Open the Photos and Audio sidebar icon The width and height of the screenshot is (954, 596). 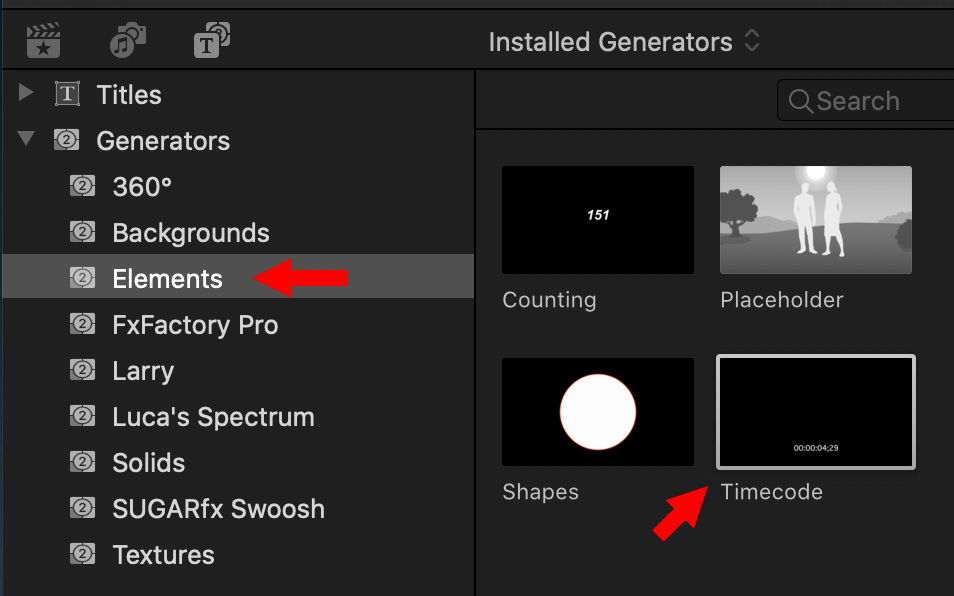[128, 40]
